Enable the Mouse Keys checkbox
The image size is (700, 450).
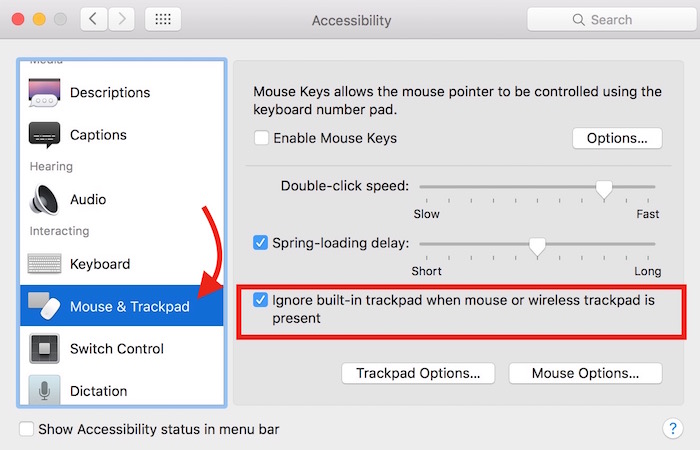261,138
